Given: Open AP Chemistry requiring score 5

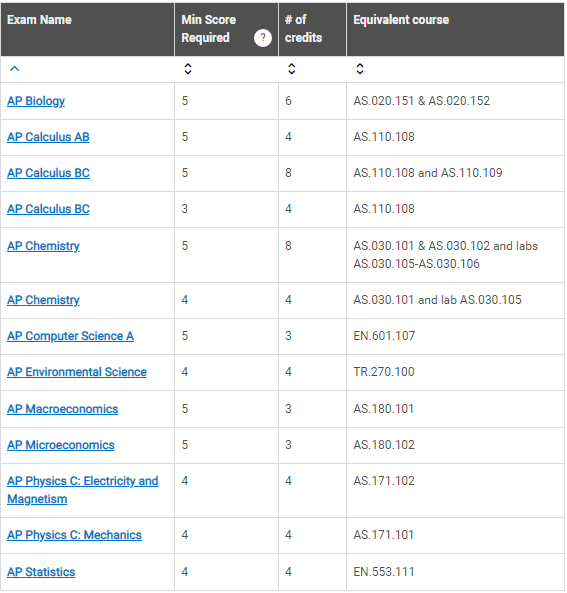Looking at the screenshot, I should coord(43,246).
